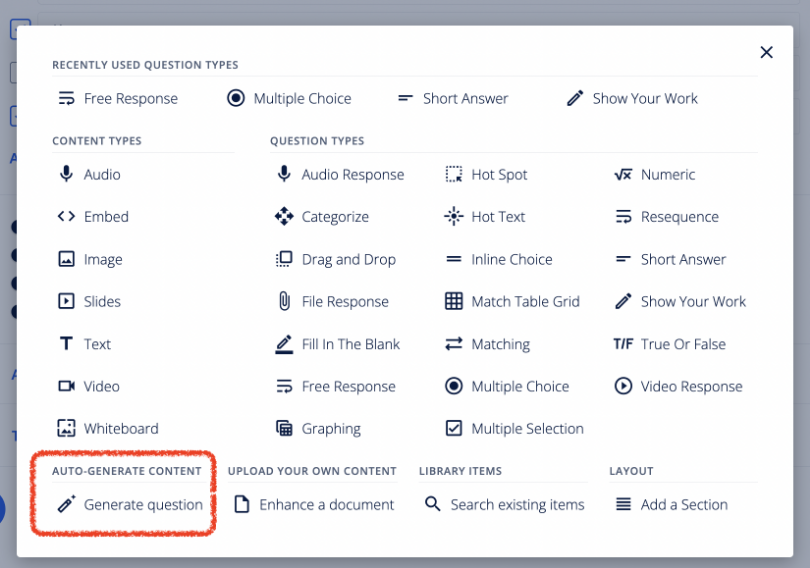Choose the Whiteboard icon

tap(66, 428)
